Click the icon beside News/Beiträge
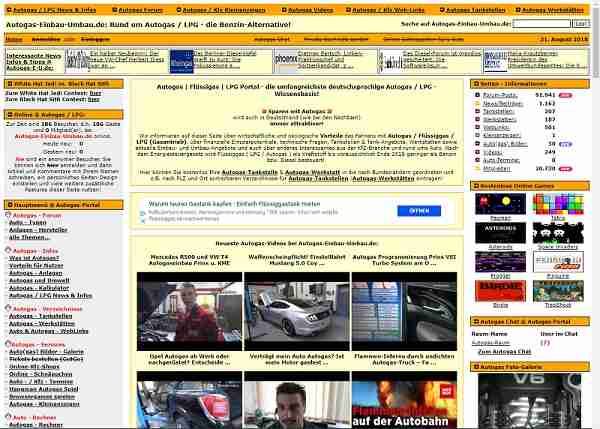Viewport: 600px width, 429px height. (477, 103)
